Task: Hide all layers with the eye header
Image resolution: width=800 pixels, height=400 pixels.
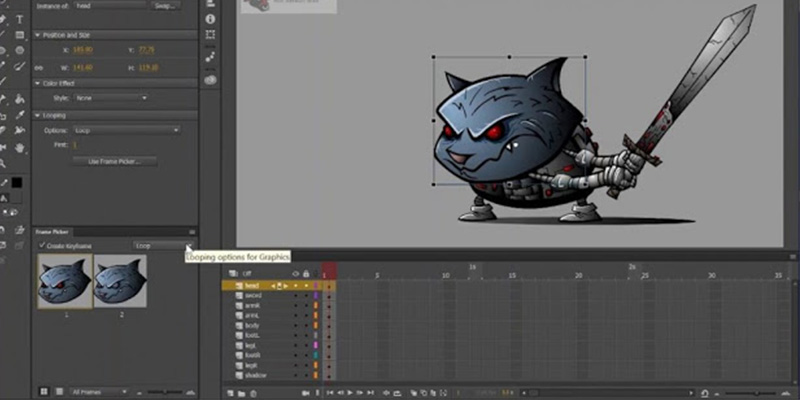Action: [x=295, y=273]
